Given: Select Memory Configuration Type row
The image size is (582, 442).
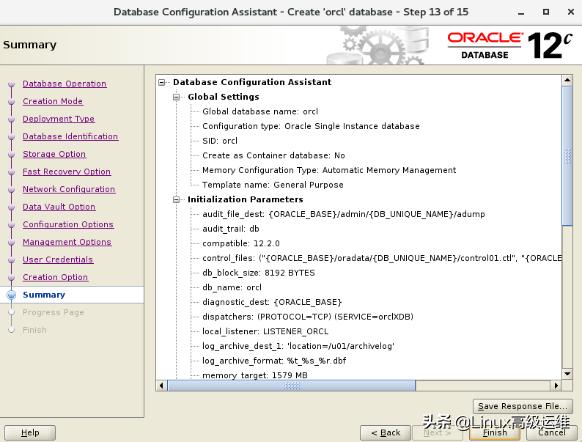Looking at the screenshot, I should 329,170.
